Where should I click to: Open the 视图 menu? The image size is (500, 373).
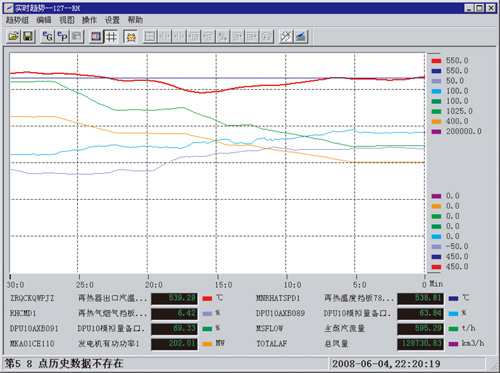[67, 20]
